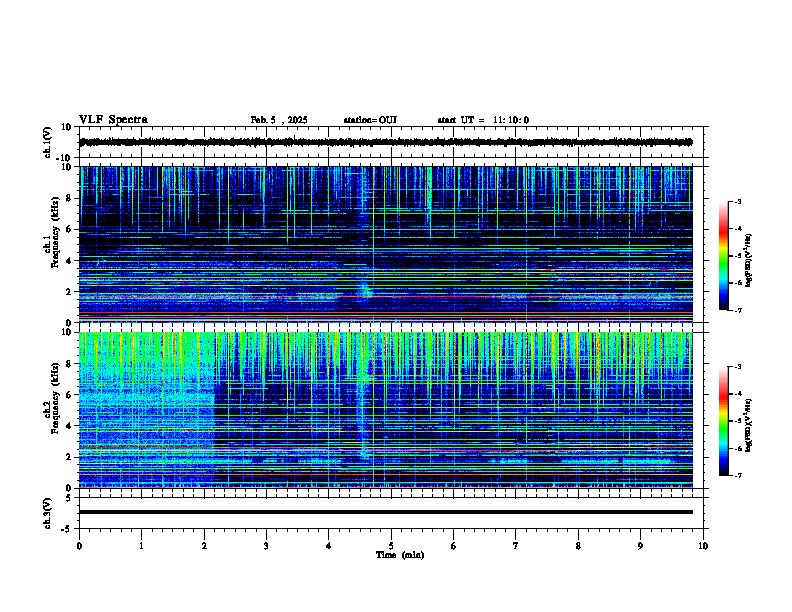Click the "-6" tick on ch.2 color bar
The image size is (792, 612).
click(737, 448)
